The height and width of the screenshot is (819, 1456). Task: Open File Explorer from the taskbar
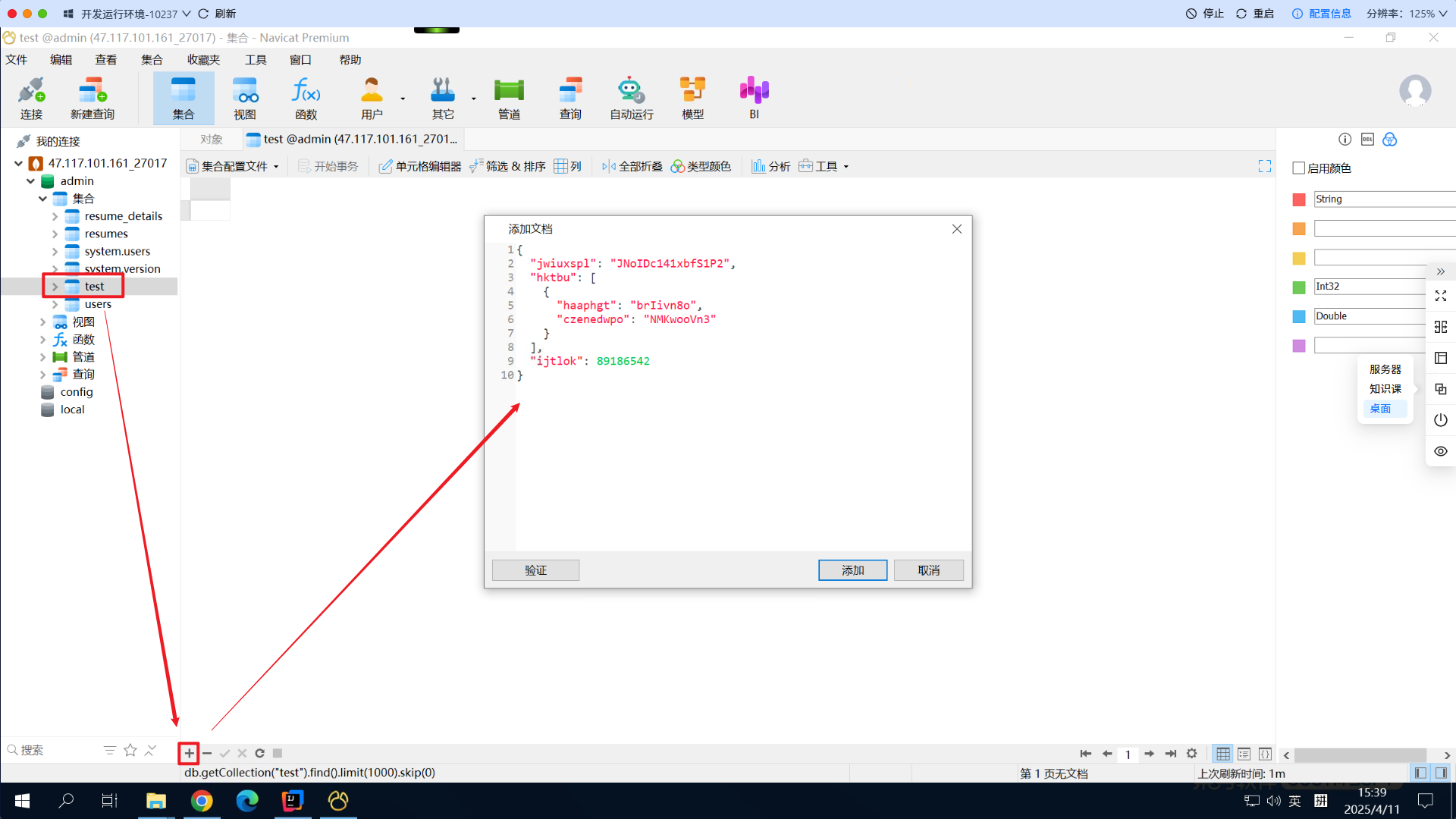[156, 801]
